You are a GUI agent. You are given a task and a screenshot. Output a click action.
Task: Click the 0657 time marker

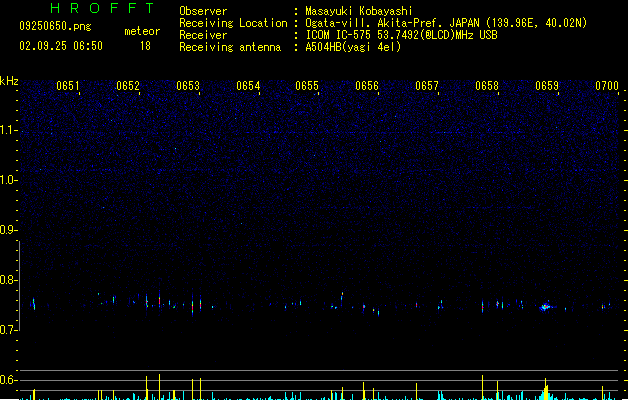coord(427,86)
